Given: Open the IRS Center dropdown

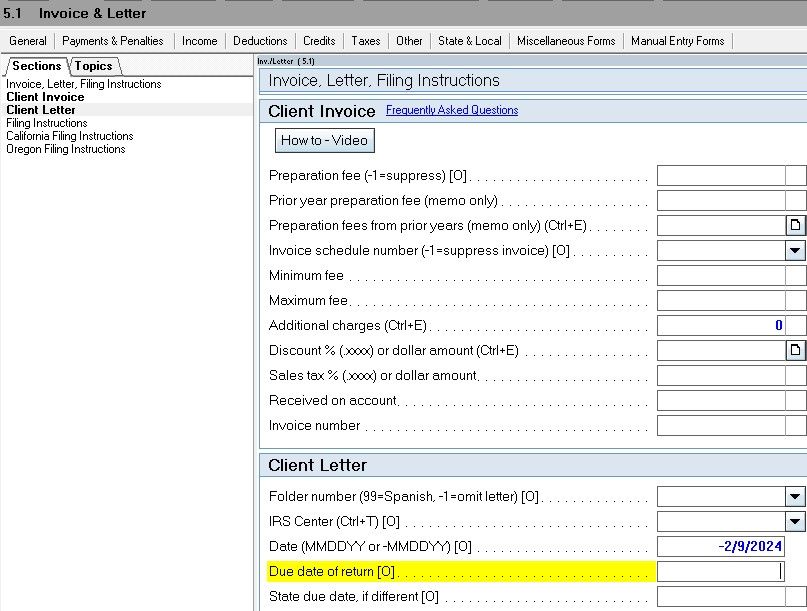Looking at the screenshot, I should point(795,521).
